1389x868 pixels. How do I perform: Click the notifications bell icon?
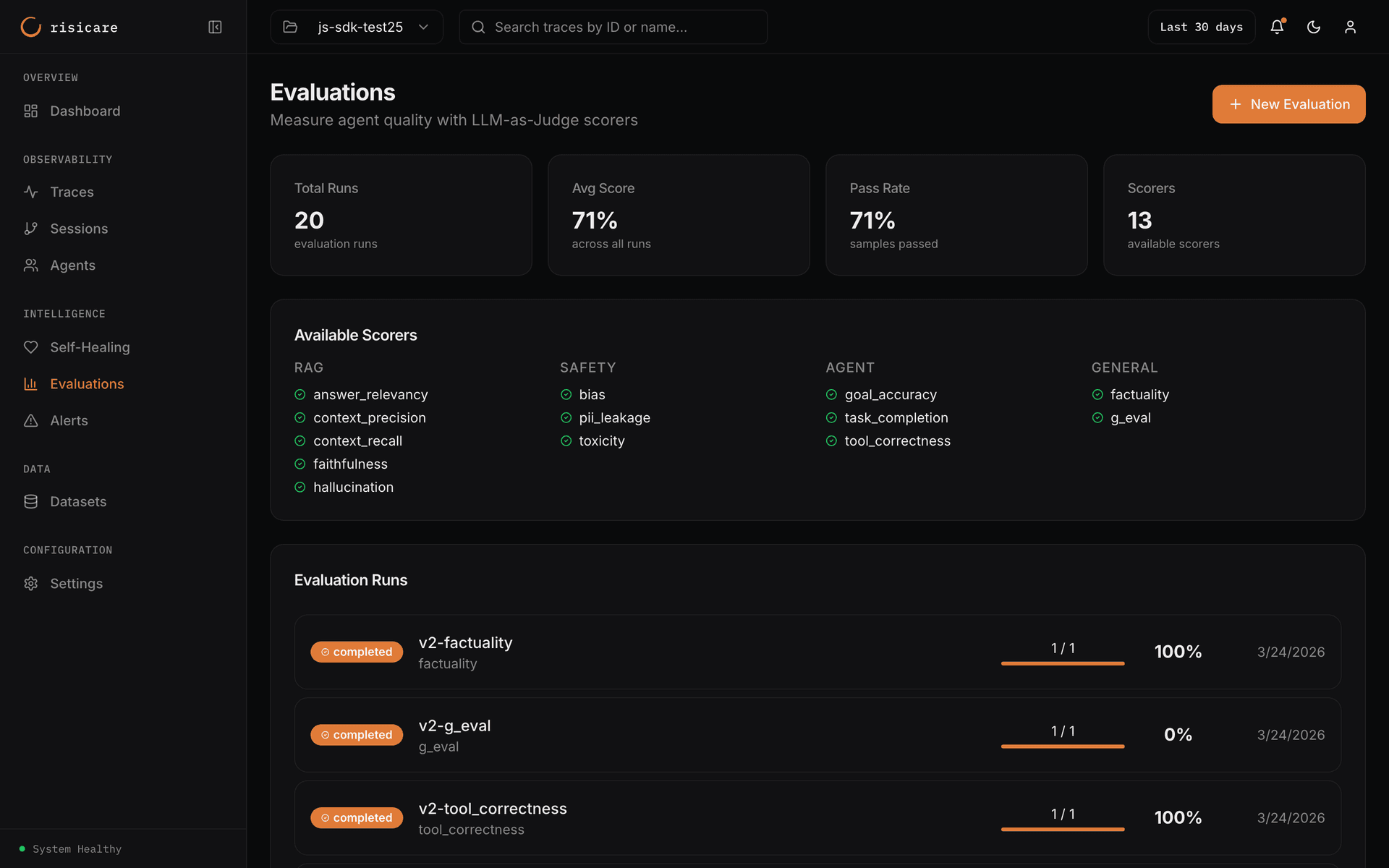1277,27
